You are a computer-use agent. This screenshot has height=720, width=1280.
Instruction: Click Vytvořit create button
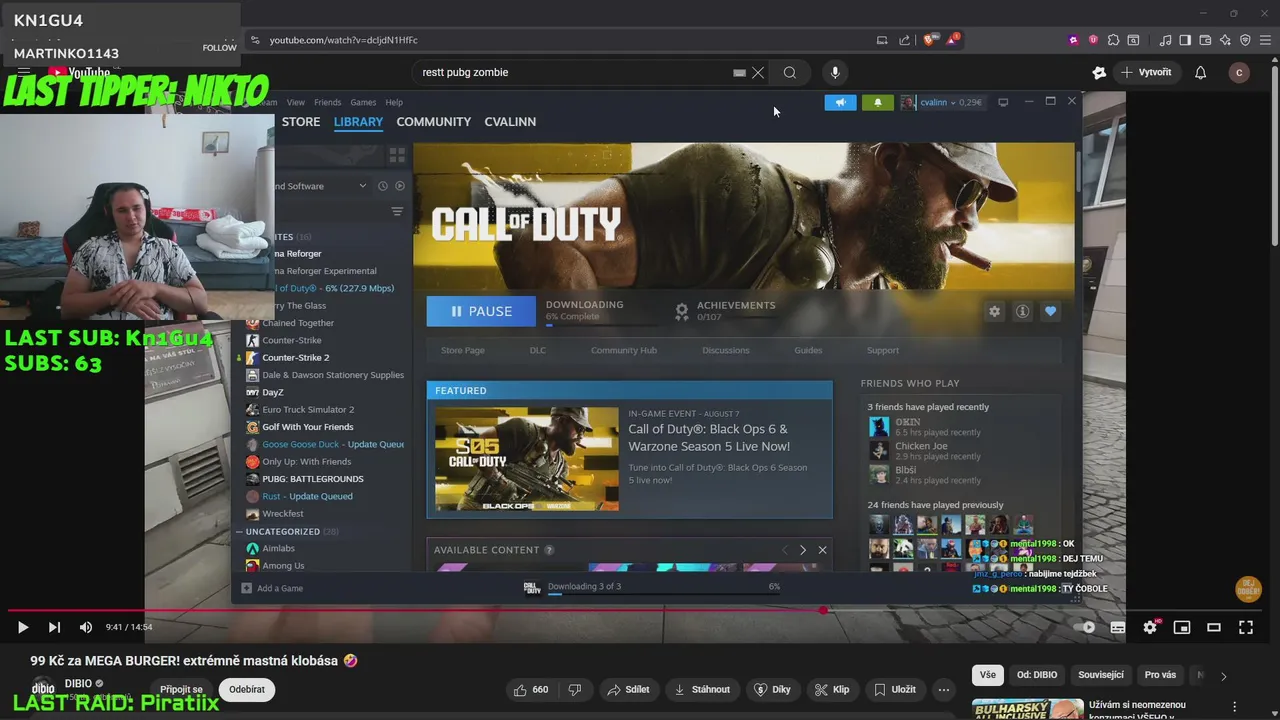point(1146,72)
